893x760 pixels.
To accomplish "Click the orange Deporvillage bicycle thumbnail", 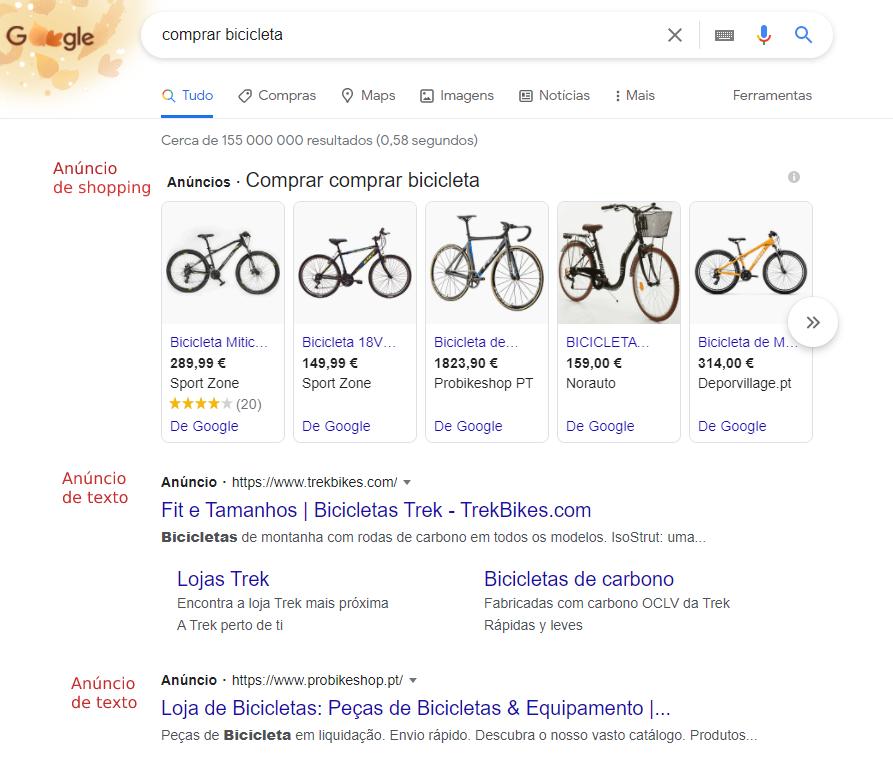I will coord(751,263).
